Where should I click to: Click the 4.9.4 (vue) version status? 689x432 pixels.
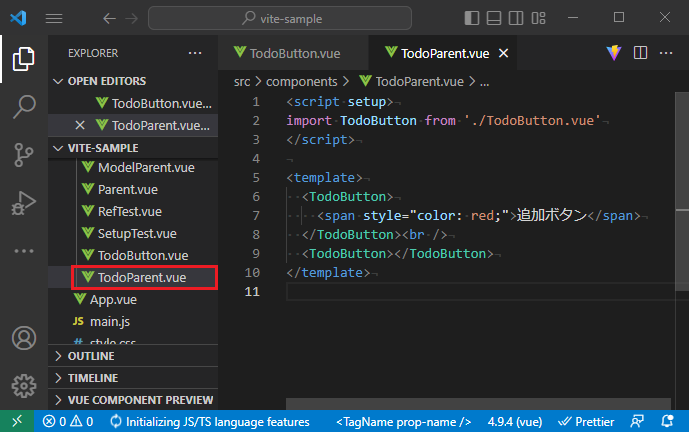[515, 422]
